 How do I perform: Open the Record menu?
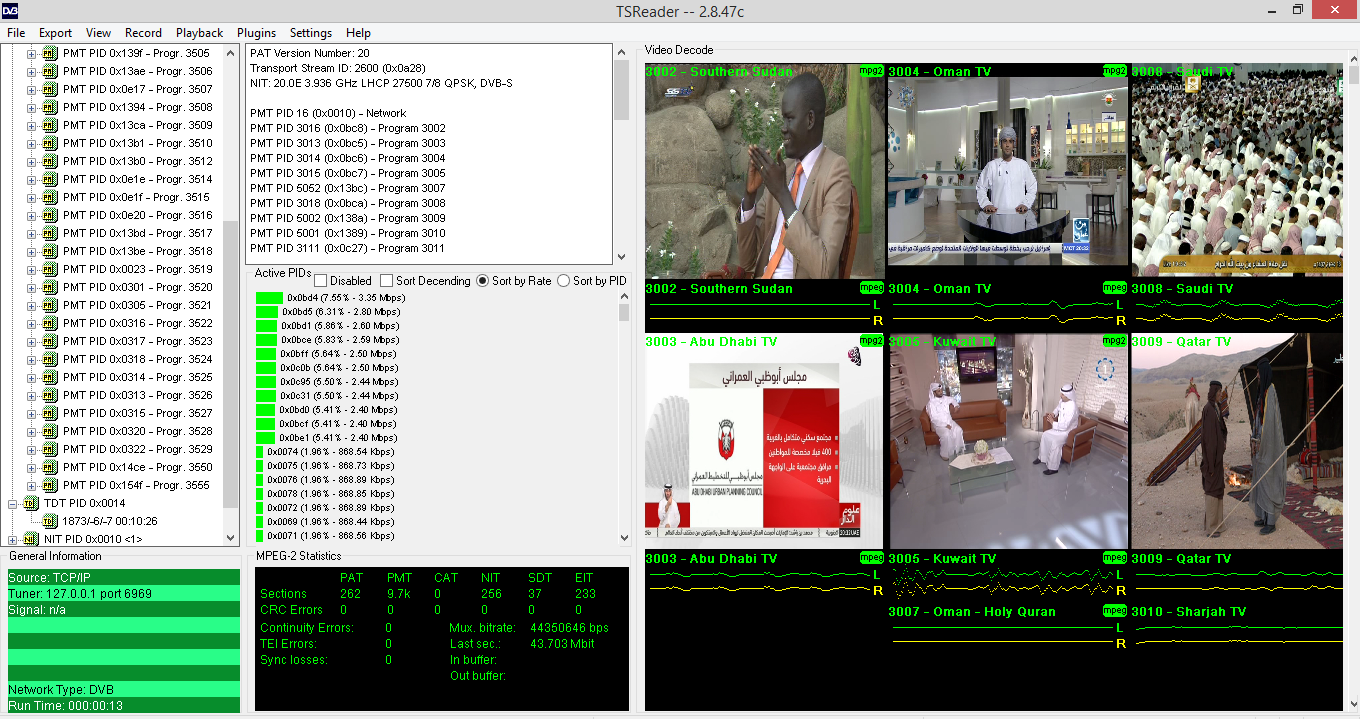pos(143,33)
